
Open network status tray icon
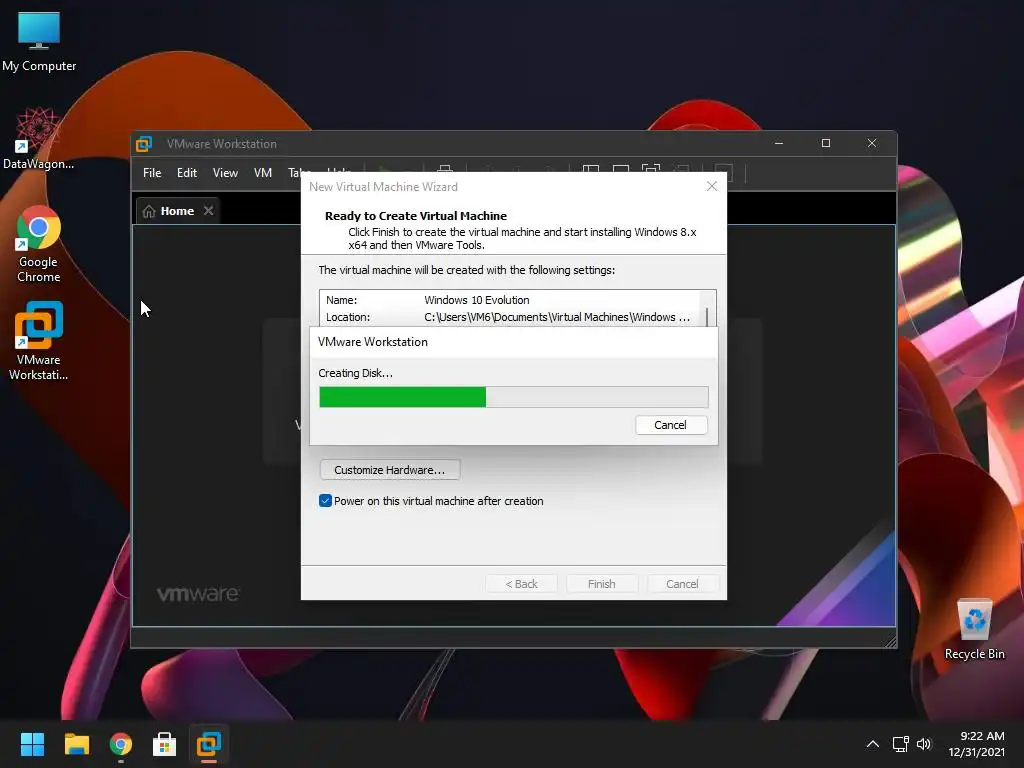(x=901, y=744)
